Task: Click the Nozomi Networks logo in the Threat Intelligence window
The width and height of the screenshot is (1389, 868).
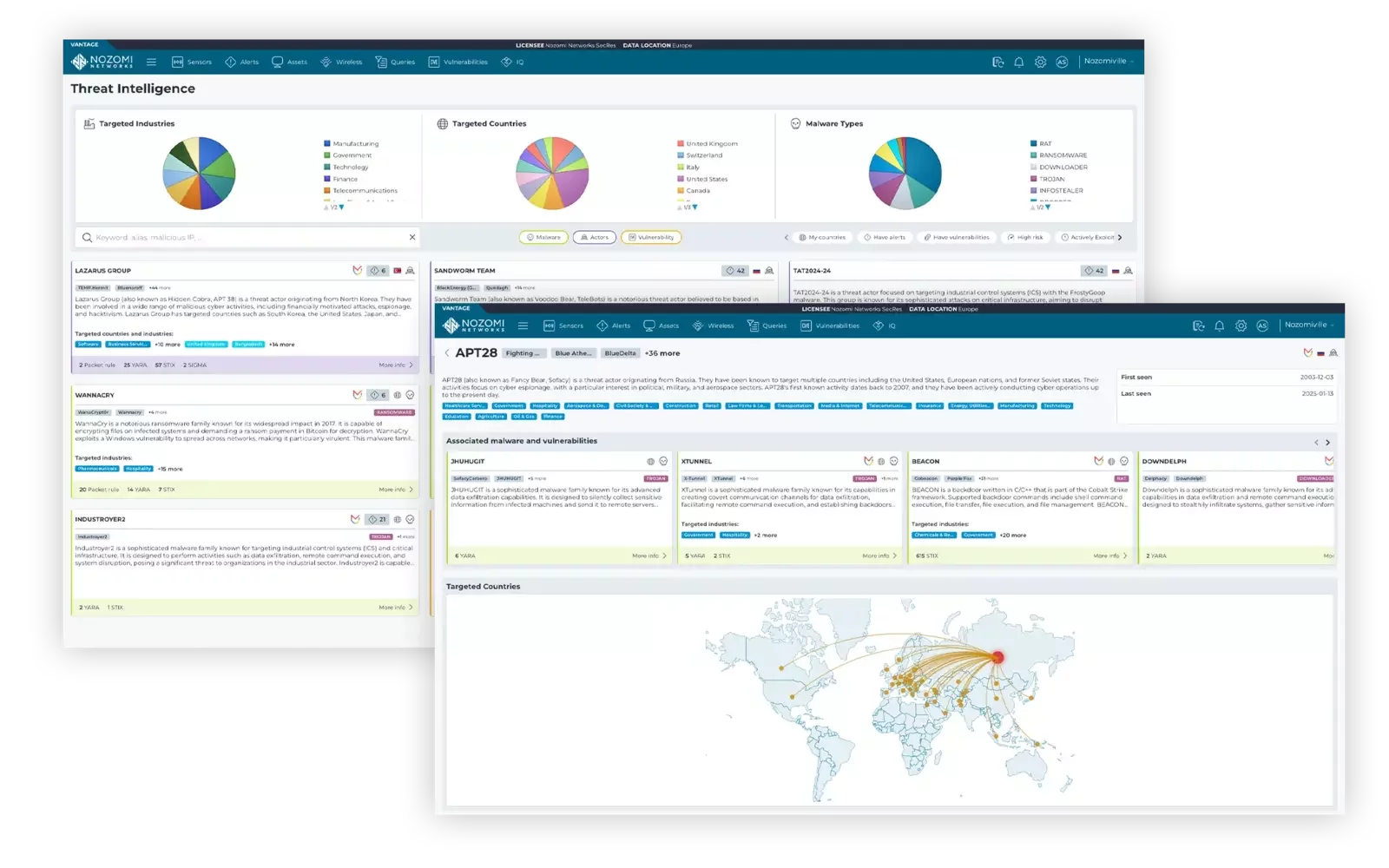Action: click(102, 62)
